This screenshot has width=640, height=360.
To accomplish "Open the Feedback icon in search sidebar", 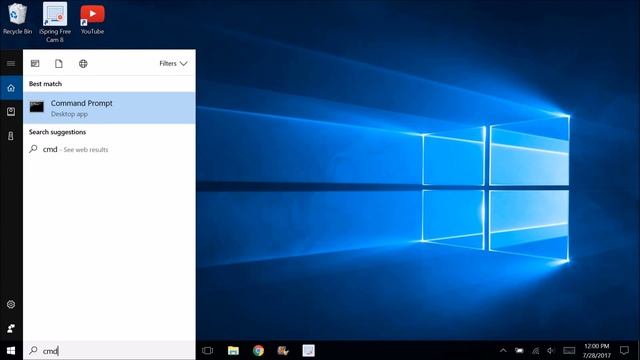I will pyautogui.click(x=11, y=328).
